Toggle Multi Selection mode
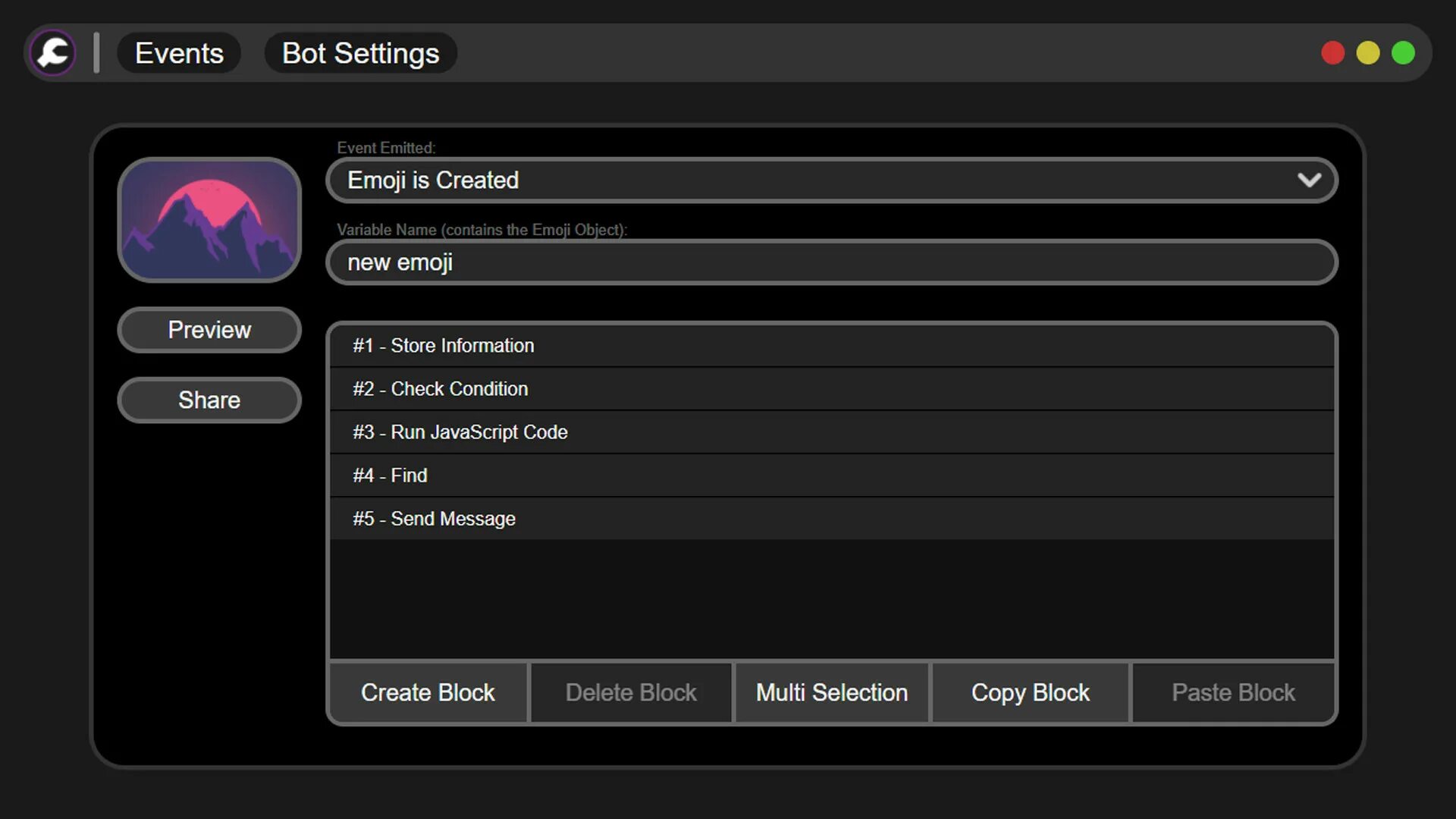 pyautogui.click(x=831, y=692)
